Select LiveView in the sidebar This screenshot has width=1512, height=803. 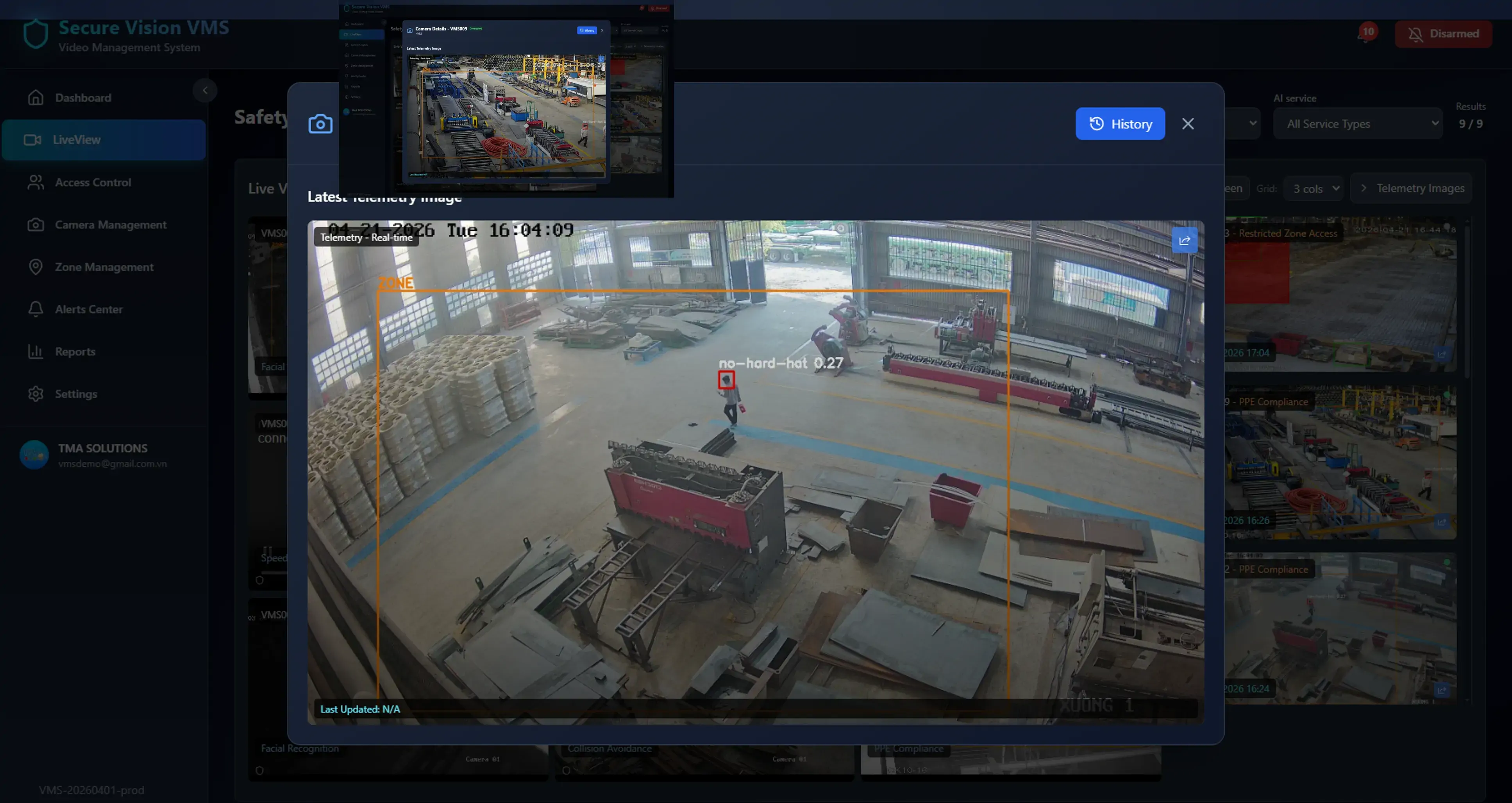pyautogui.click(x=104, y=139)
